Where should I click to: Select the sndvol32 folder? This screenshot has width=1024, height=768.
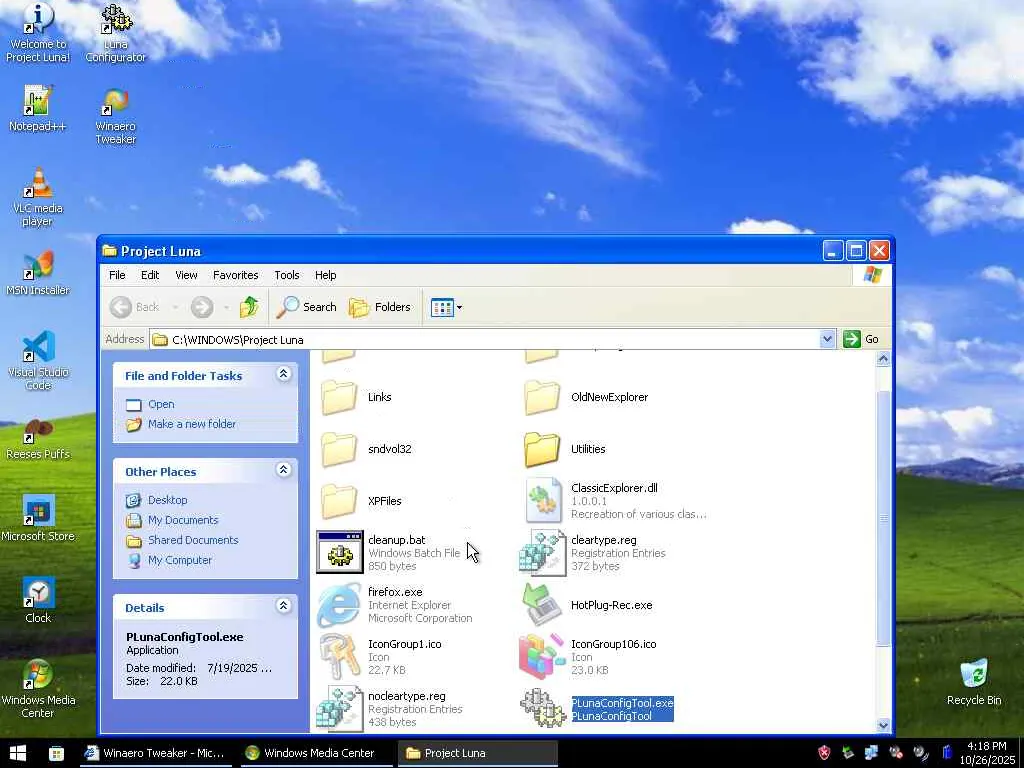pyautogui.click(x=366, y=449)
